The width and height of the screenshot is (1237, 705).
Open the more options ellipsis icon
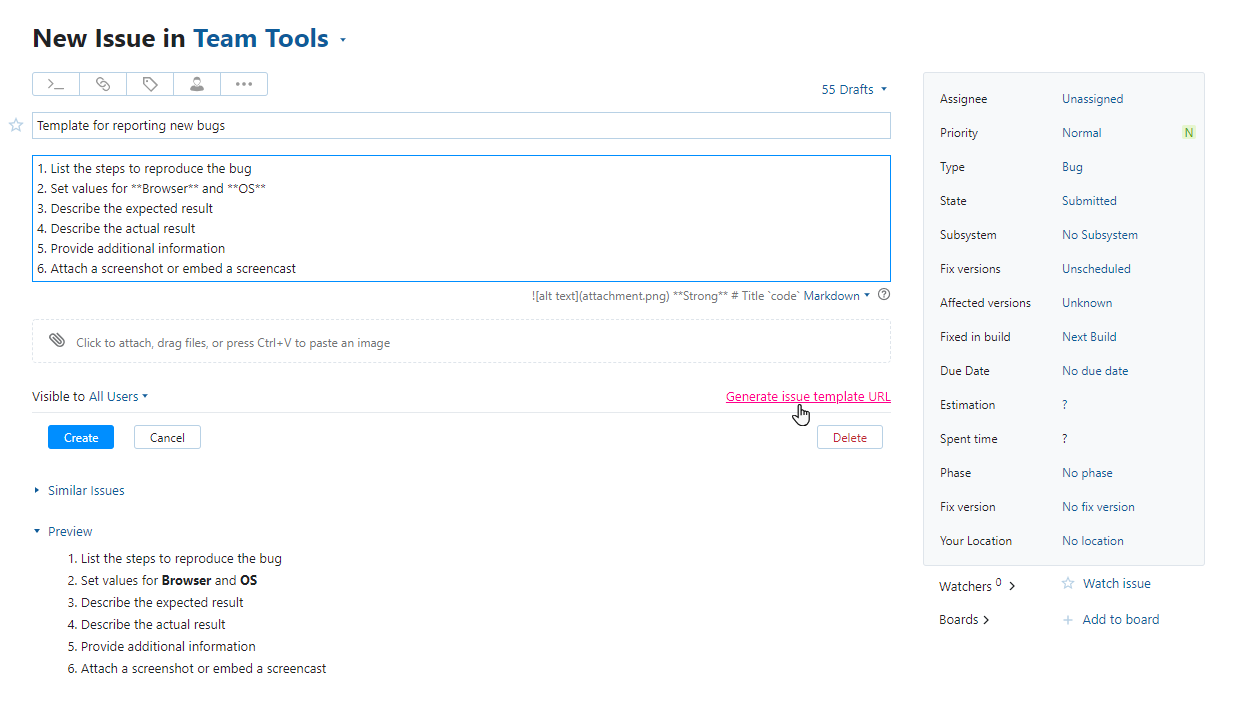pyautogui.click(x=243, y=84)
